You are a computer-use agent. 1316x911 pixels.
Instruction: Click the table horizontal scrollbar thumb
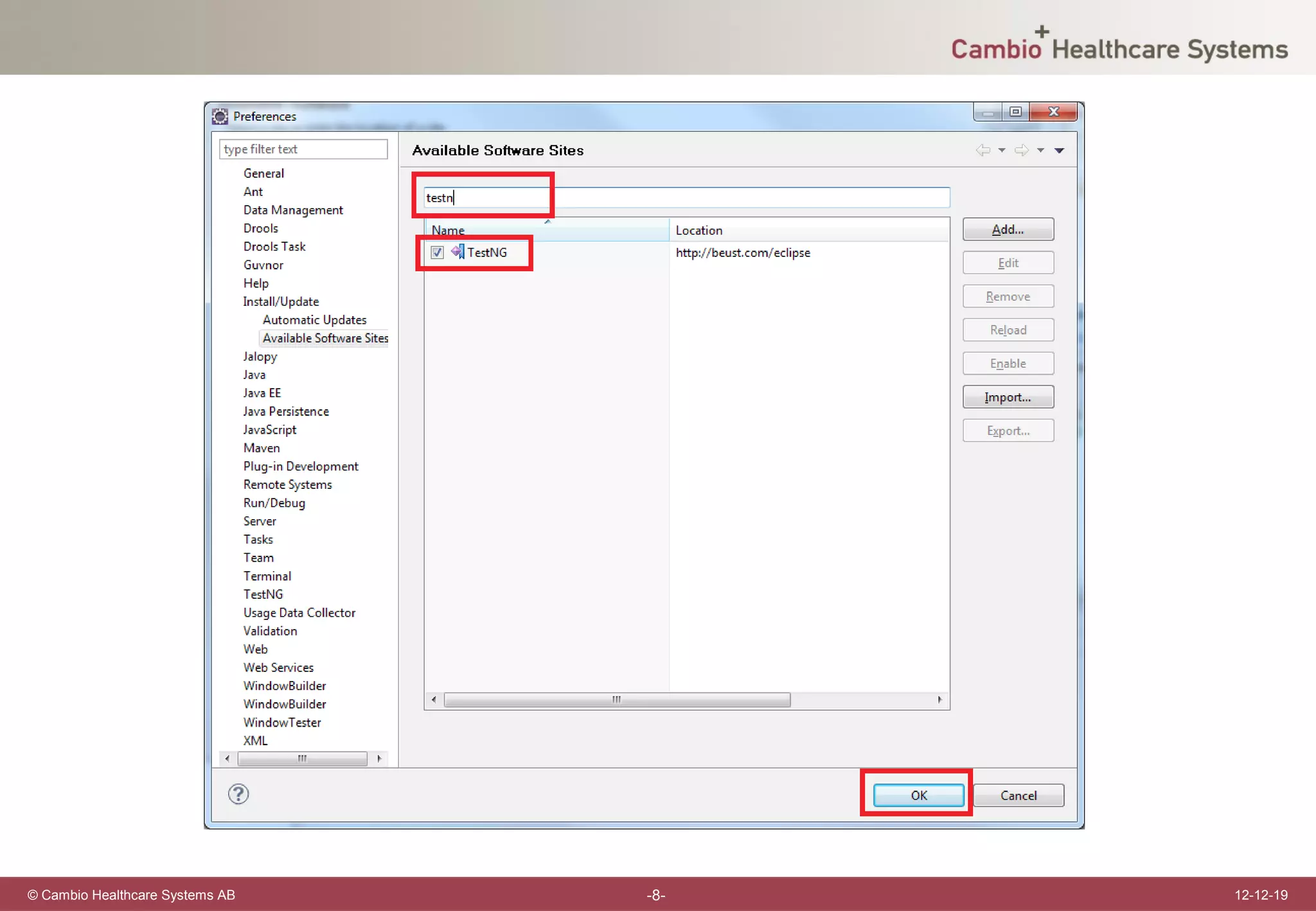coord(617,700)
